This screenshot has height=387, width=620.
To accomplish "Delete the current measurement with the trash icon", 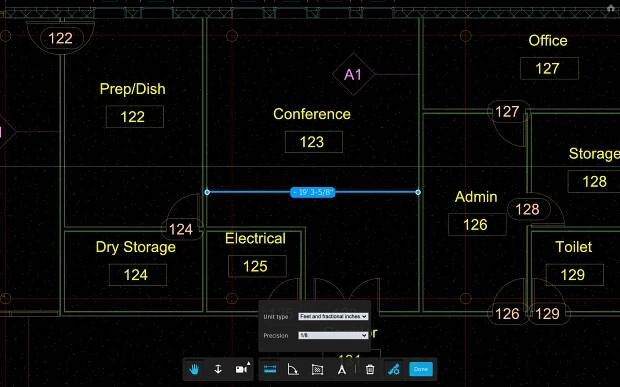I will (x=370, y=369).
